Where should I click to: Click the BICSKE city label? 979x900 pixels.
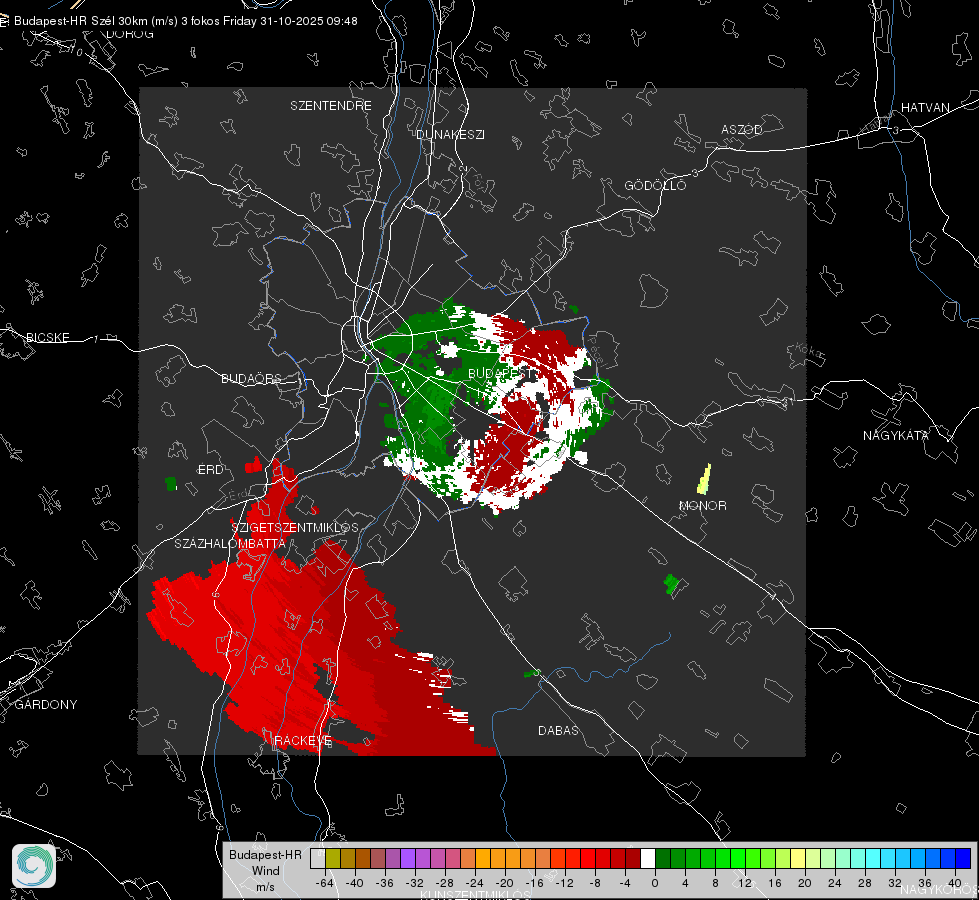pyautogui.click(x=47, y=337)
